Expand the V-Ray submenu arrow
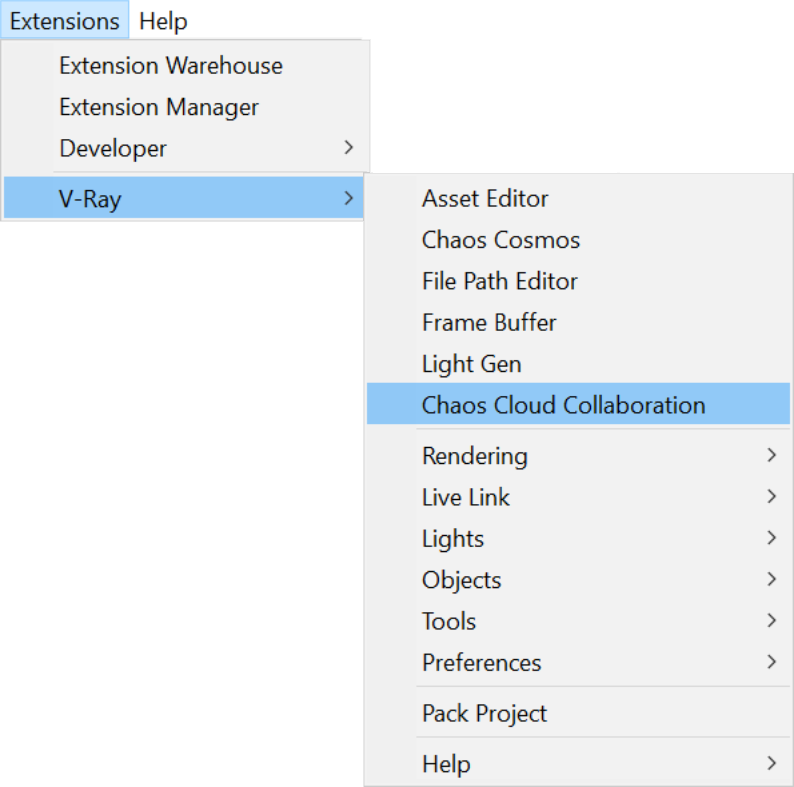794x787 pixels. pyautogui.click(x=348, y=198)
